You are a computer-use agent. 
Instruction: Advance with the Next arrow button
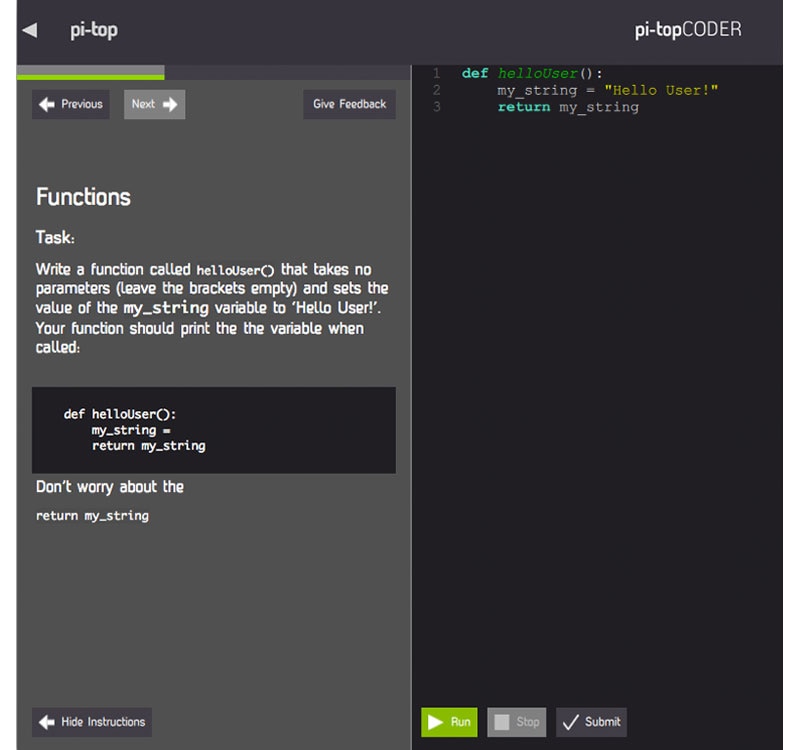coord(154,104)
